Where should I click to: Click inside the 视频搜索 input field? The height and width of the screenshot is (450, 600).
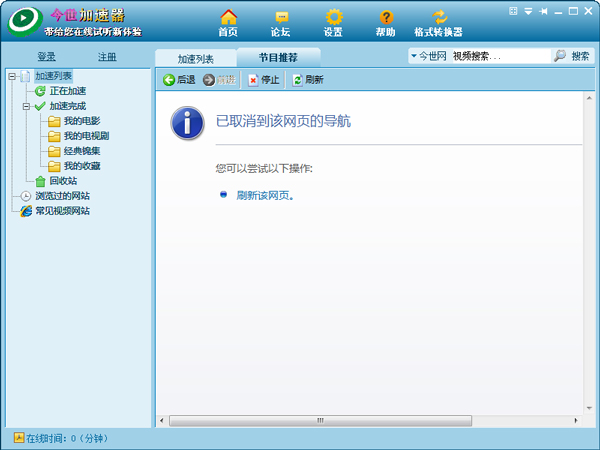[498, 57]
